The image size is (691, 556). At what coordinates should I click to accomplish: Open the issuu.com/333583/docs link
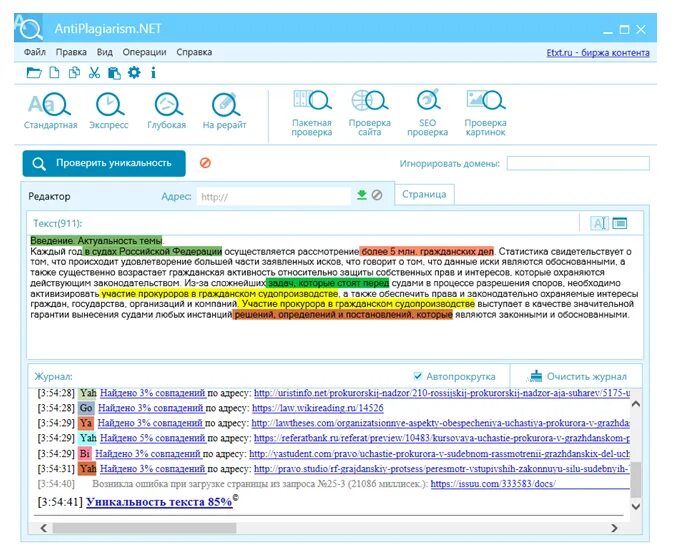[493, 484]
